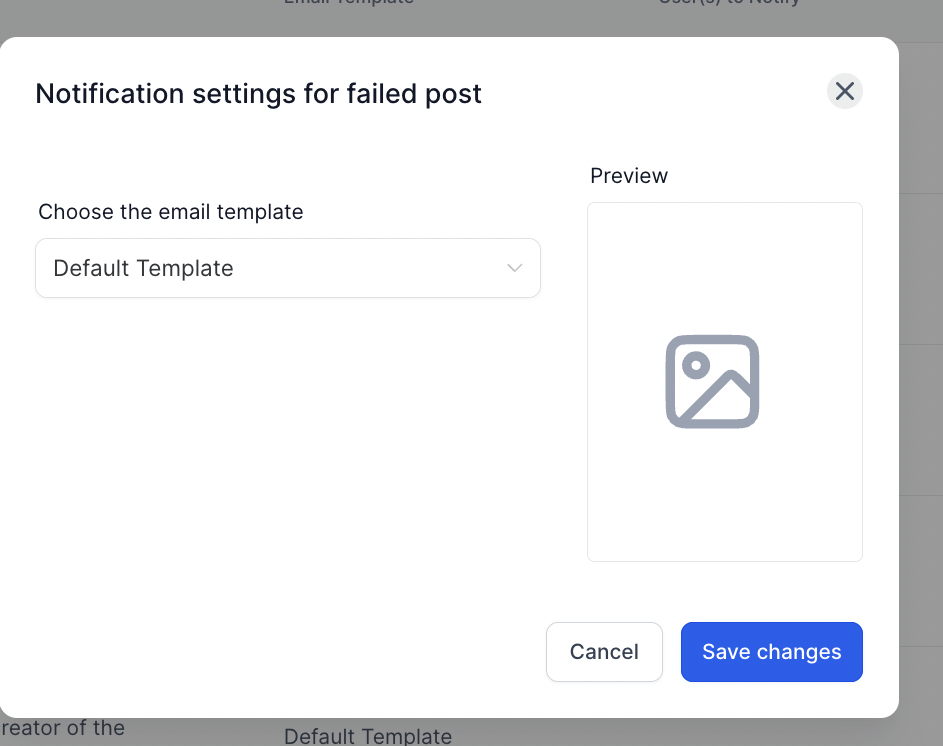
Task: Click 'Default Template' text in background row
Action: tap(367, 736)
